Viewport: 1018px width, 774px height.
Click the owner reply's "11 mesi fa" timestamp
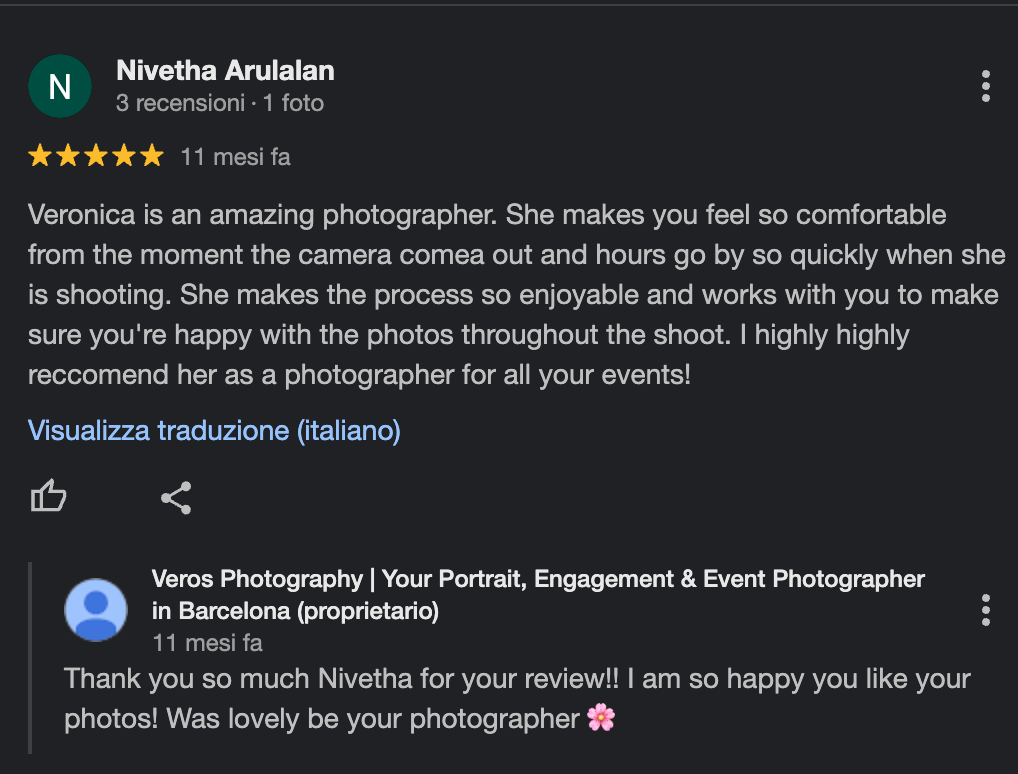207,642
